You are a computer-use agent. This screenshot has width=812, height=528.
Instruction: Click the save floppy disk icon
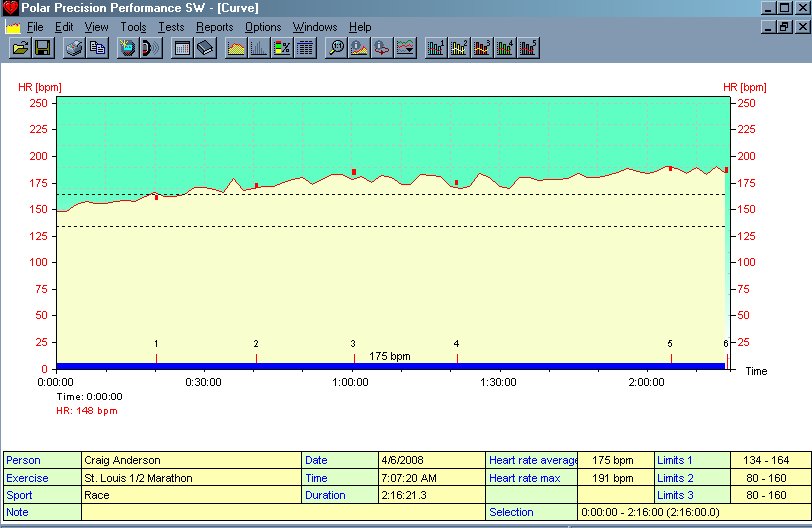(43, 48)
